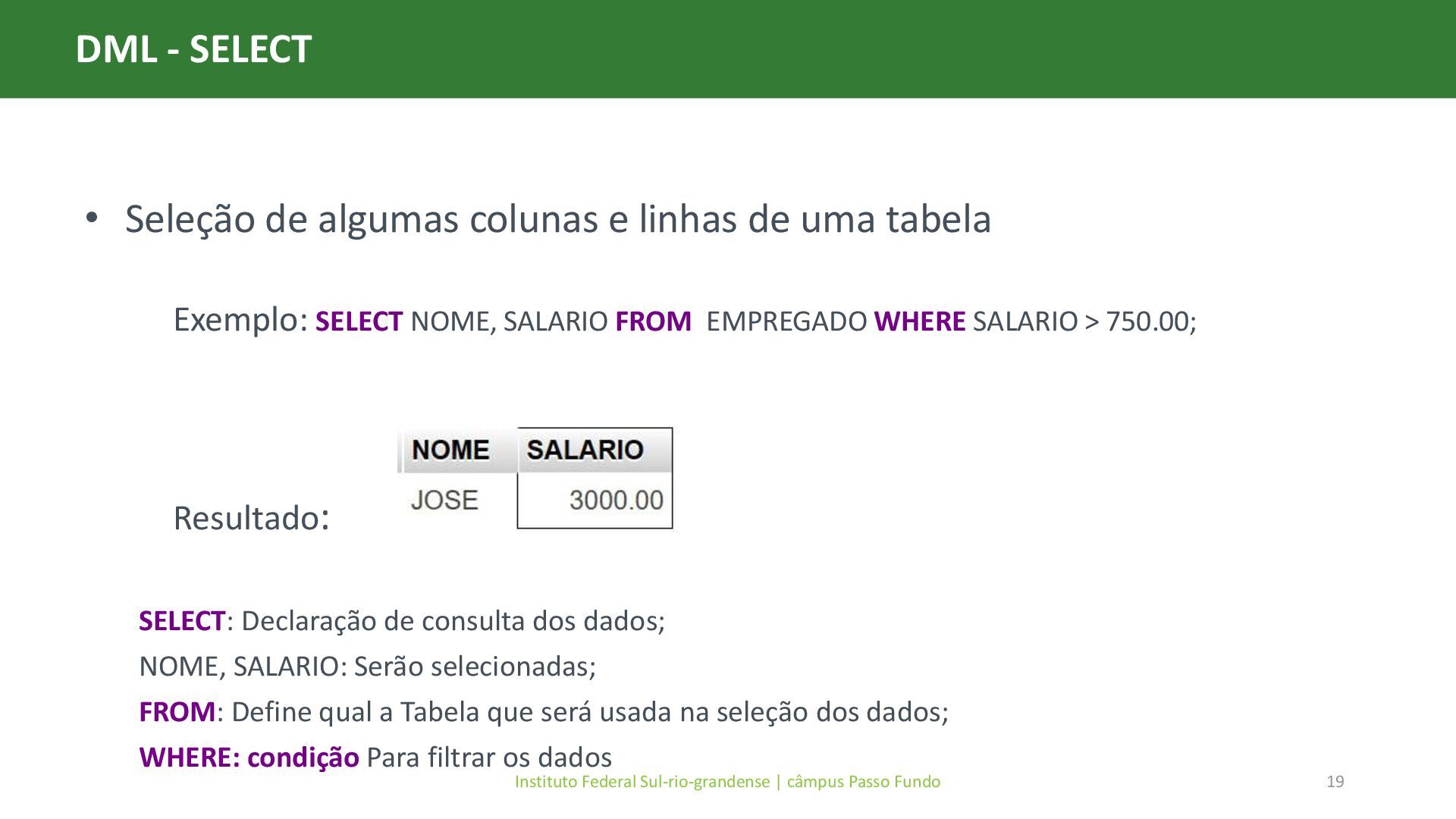Viewport: 1456px width, 819px height.
Task: Click the FROM definition keyword in explanation
Action: 177,712
